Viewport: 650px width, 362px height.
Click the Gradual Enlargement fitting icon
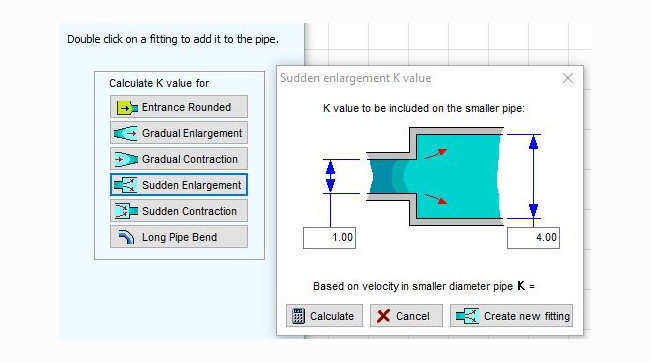(125, 133)
